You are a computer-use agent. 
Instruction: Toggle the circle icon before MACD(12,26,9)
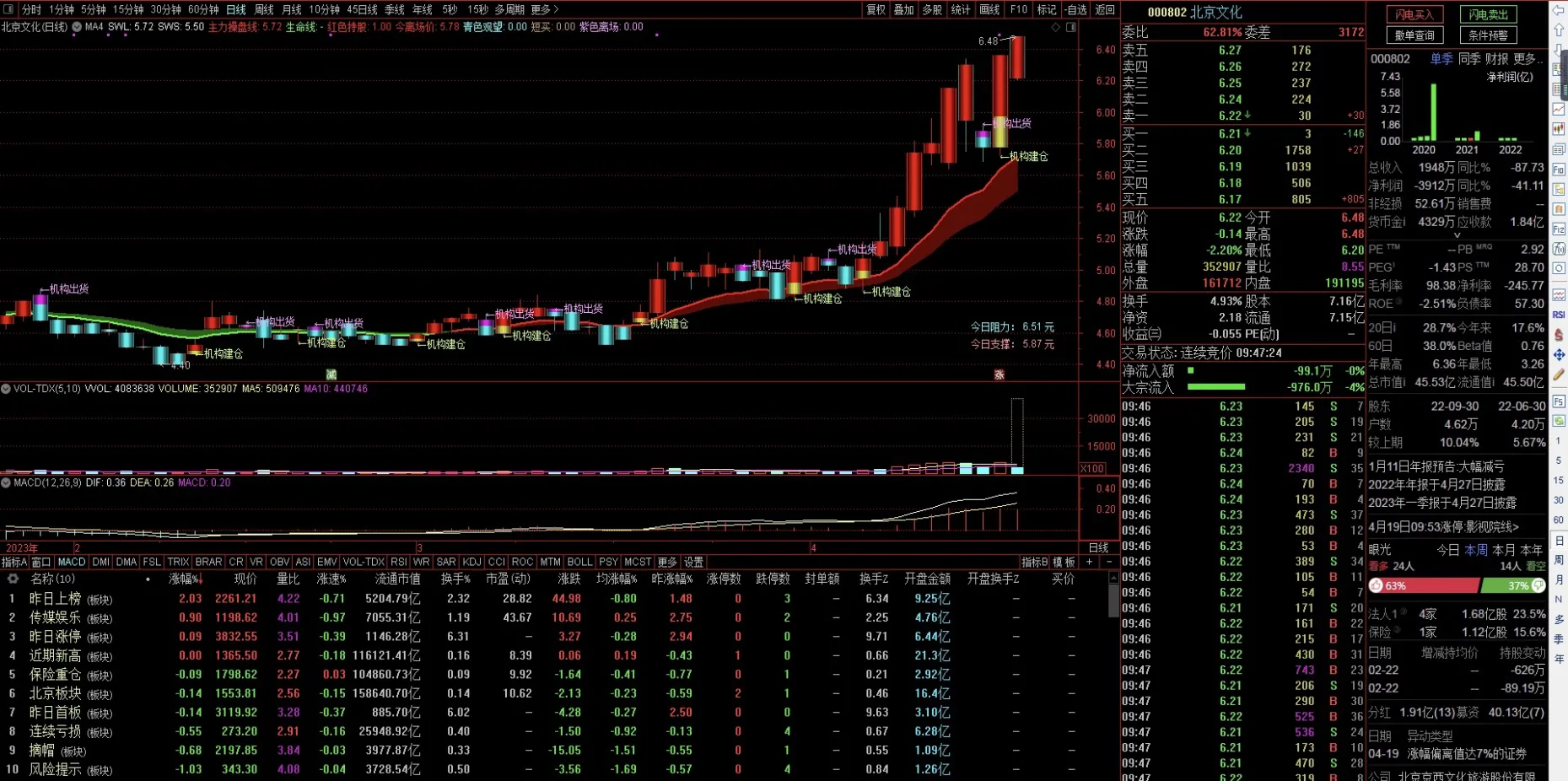6,483
